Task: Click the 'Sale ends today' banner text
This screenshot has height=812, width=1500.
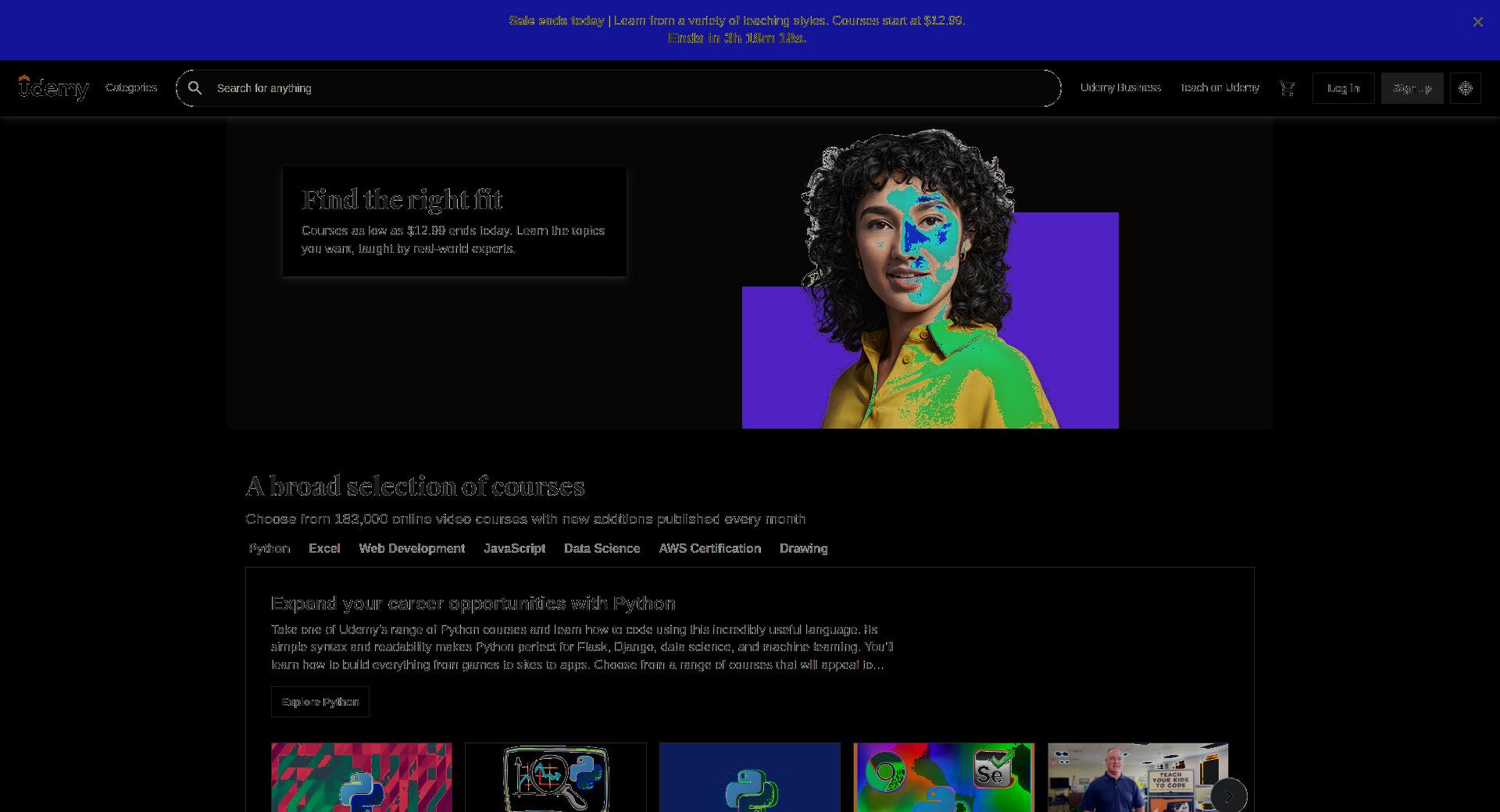Action: 556,20
